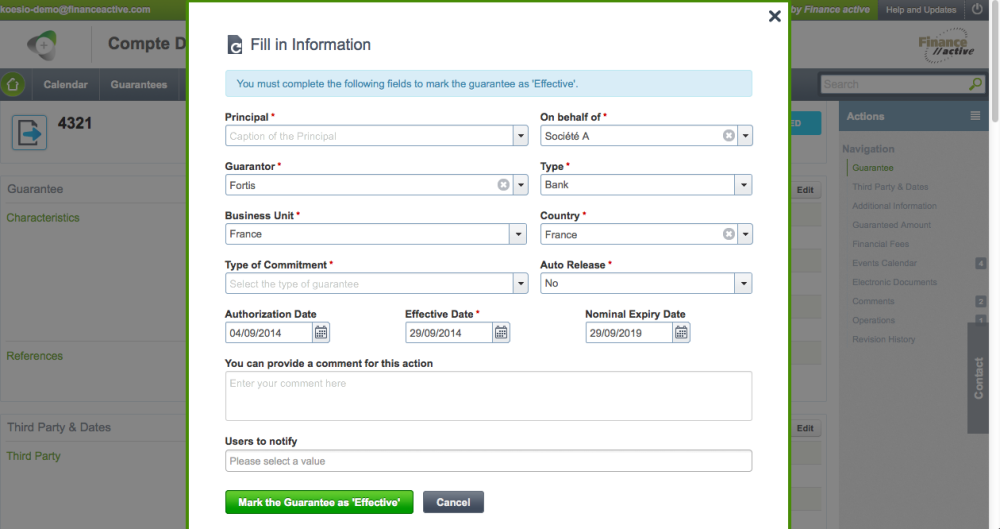This screenshot has height=529, width=1000.
Task: Open the Auto Release dropdown
Action: 743,283
